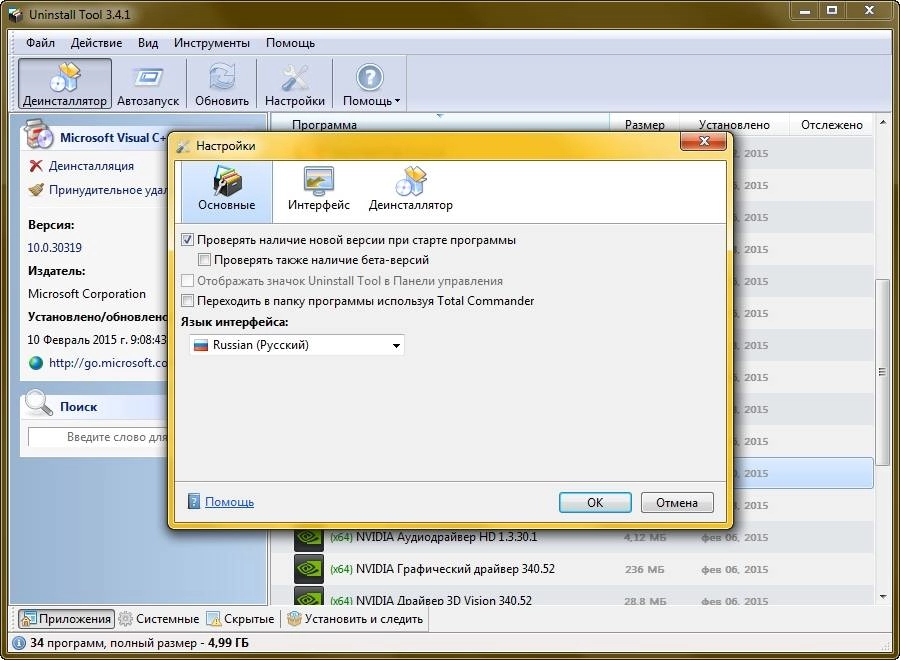
Task: Enable checking for beta versions
Action: pyautogui.click(x=204, y=260)
